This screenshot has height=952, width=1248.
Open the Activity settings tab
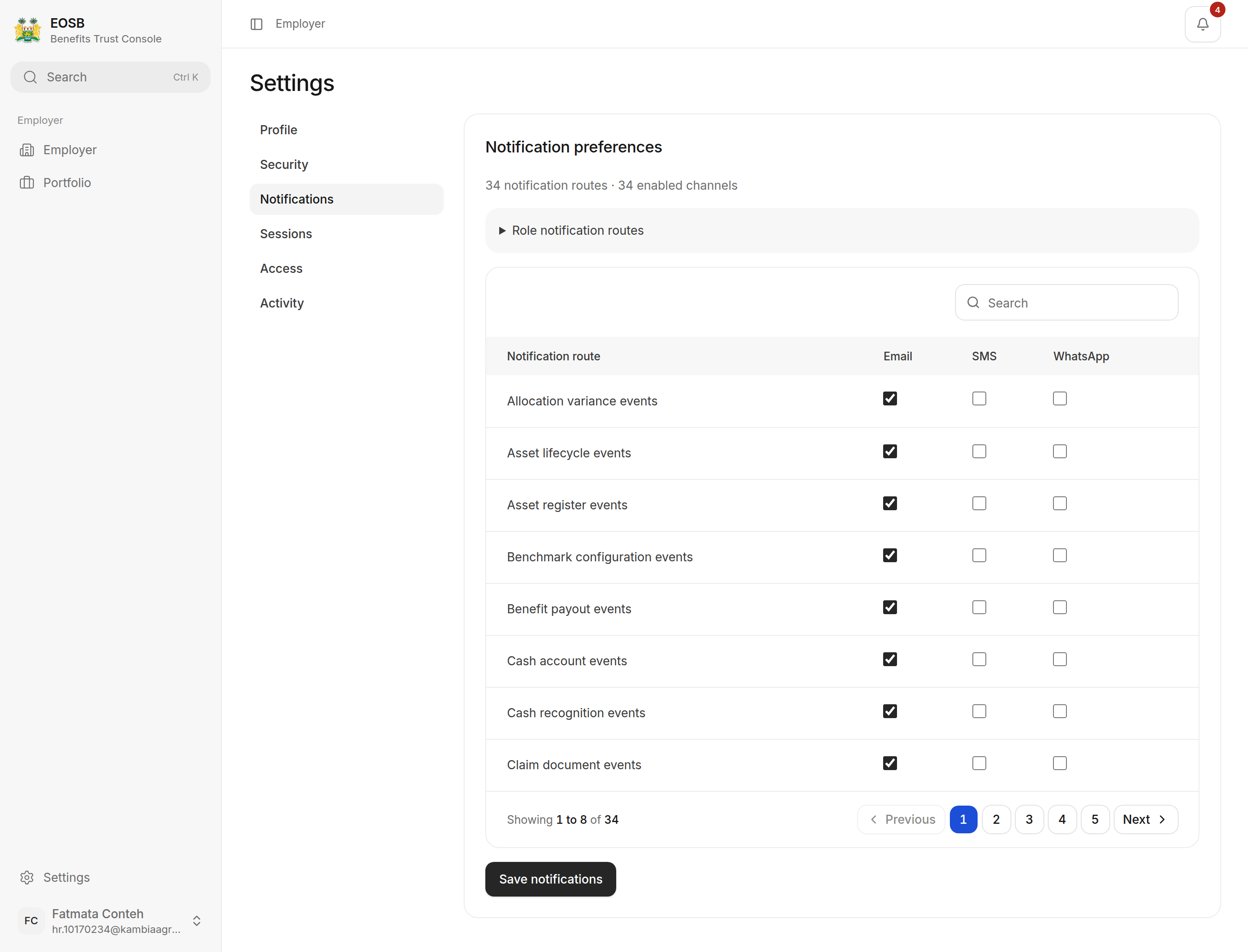[346, 303]
